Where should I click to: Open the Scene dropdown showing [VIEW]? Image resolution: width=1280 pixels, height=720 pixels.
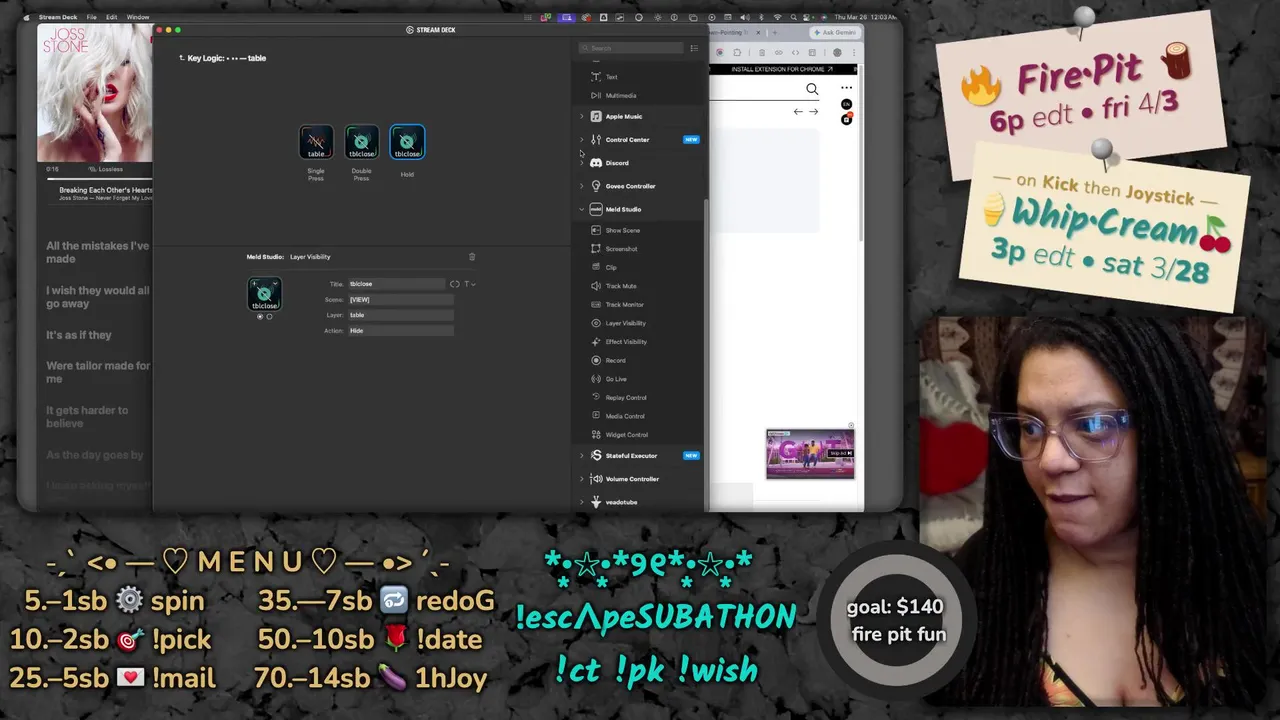400,299
